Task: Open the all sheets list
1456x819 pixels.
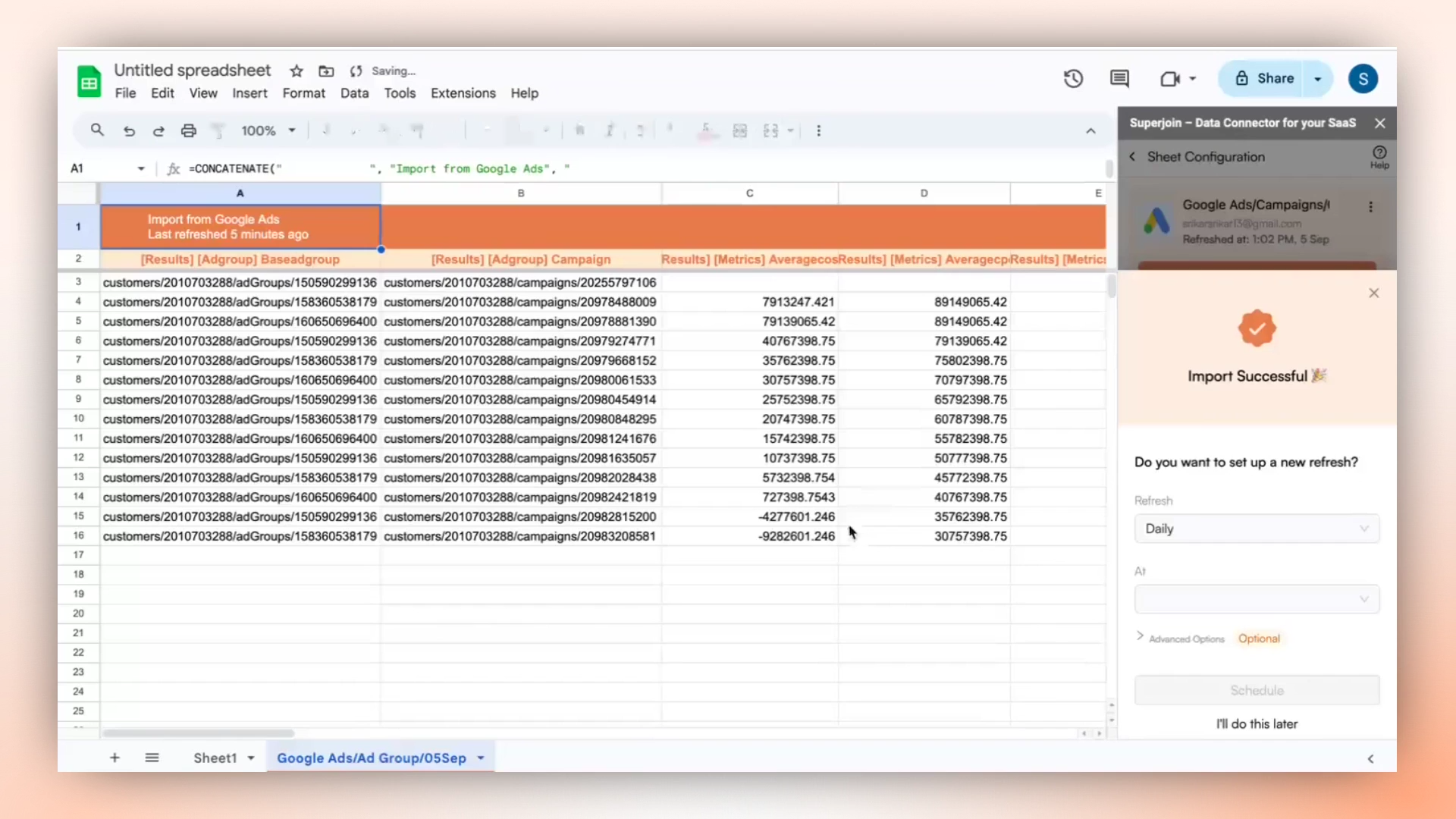Action: pyautogui.click(x=152, y=758)
